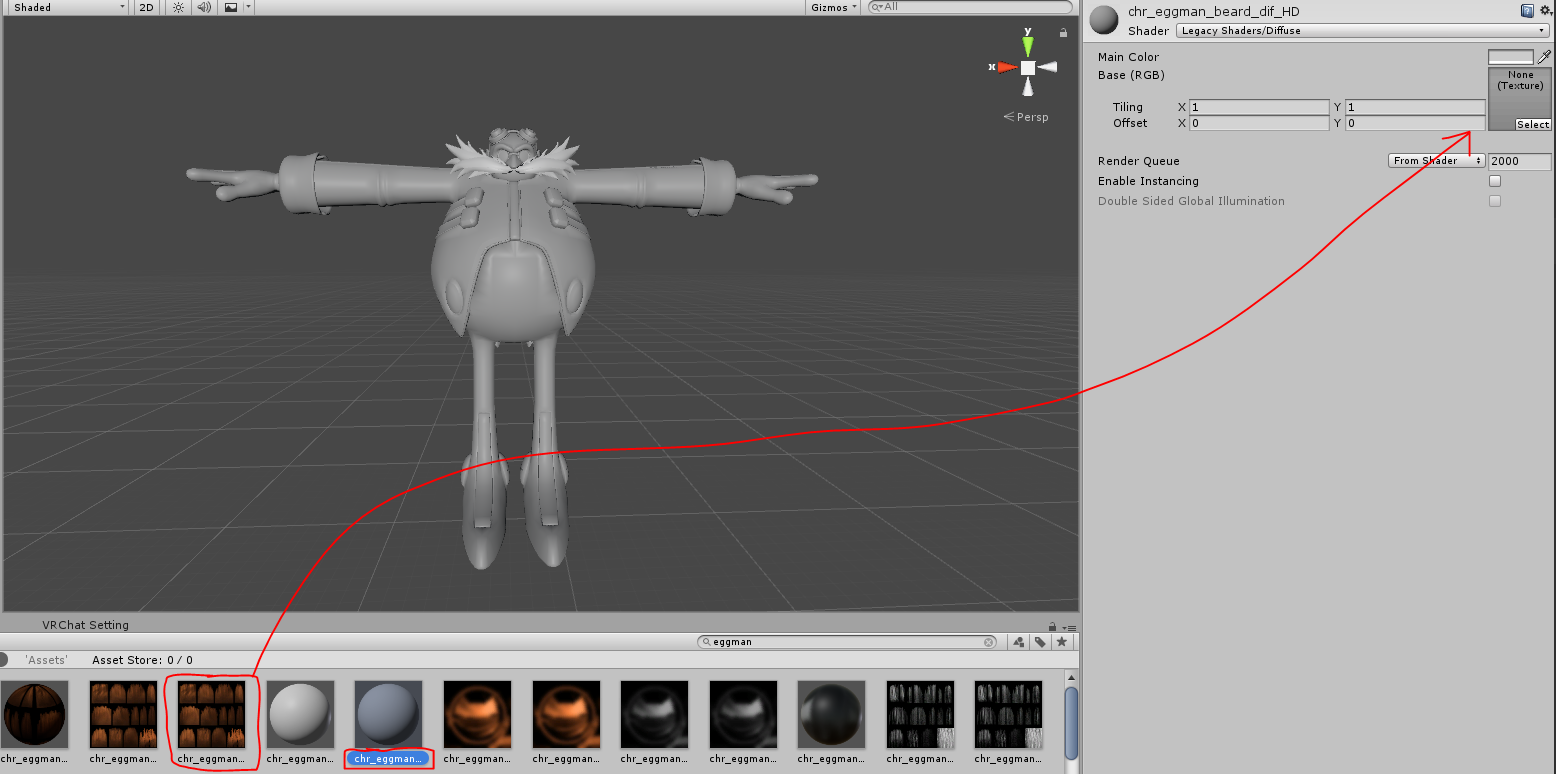This screenshot has width=1556, height=774.
Task: Edit Render Queue value 2000
Action: [x=1520, y=161]
